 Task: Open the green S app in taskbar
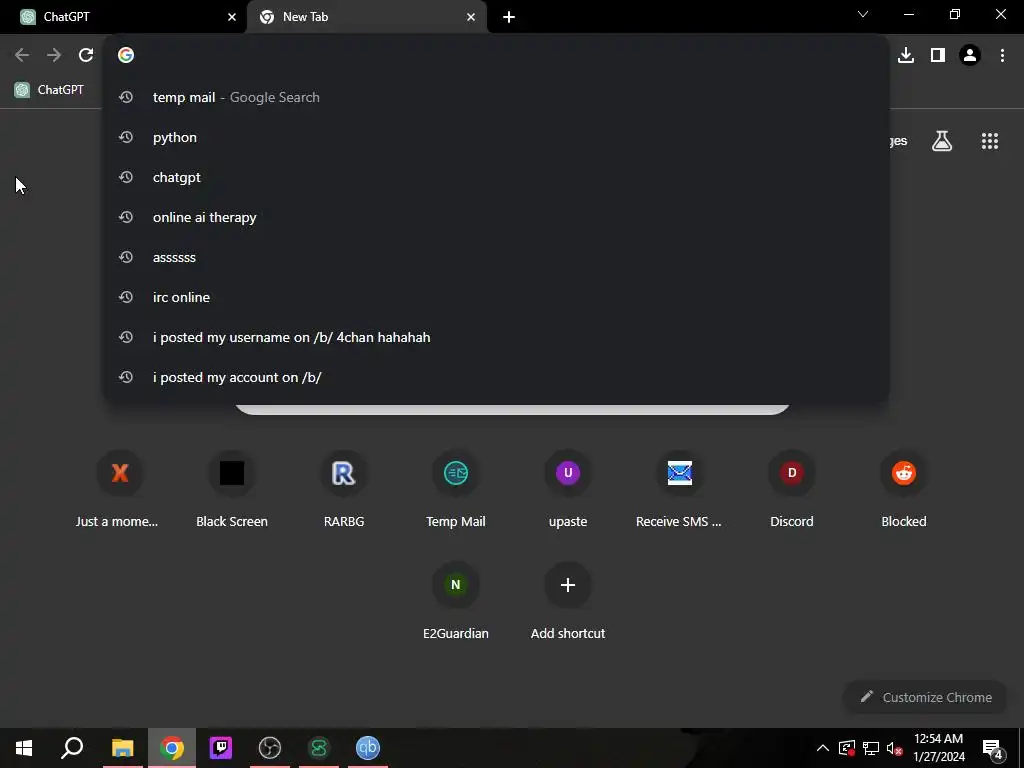point(319,748)
